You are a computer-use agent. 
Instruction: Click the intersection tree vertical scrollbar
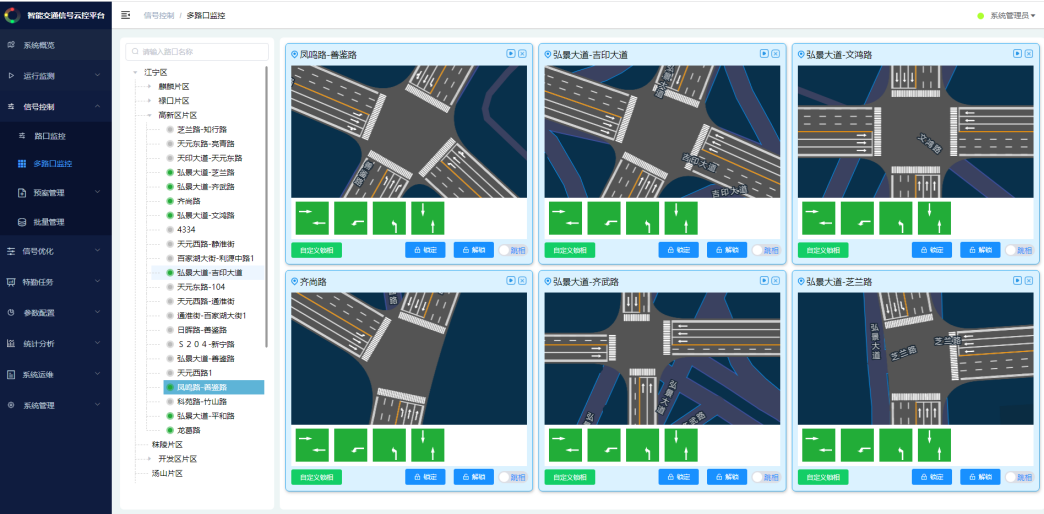(266, 200)
